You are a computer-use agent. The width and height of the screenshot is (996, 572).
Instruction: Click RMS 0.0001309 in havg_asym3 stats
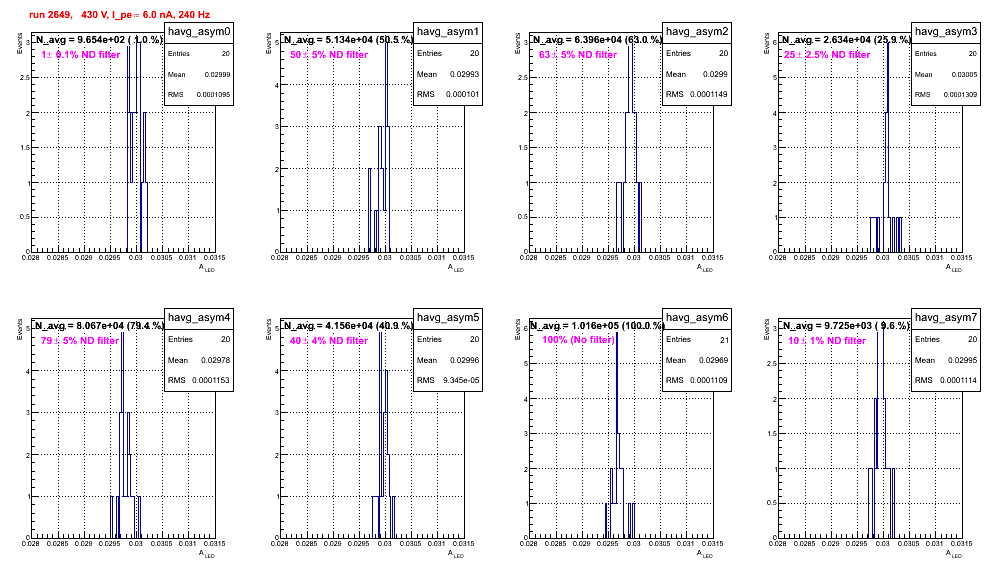click(946, 94)
